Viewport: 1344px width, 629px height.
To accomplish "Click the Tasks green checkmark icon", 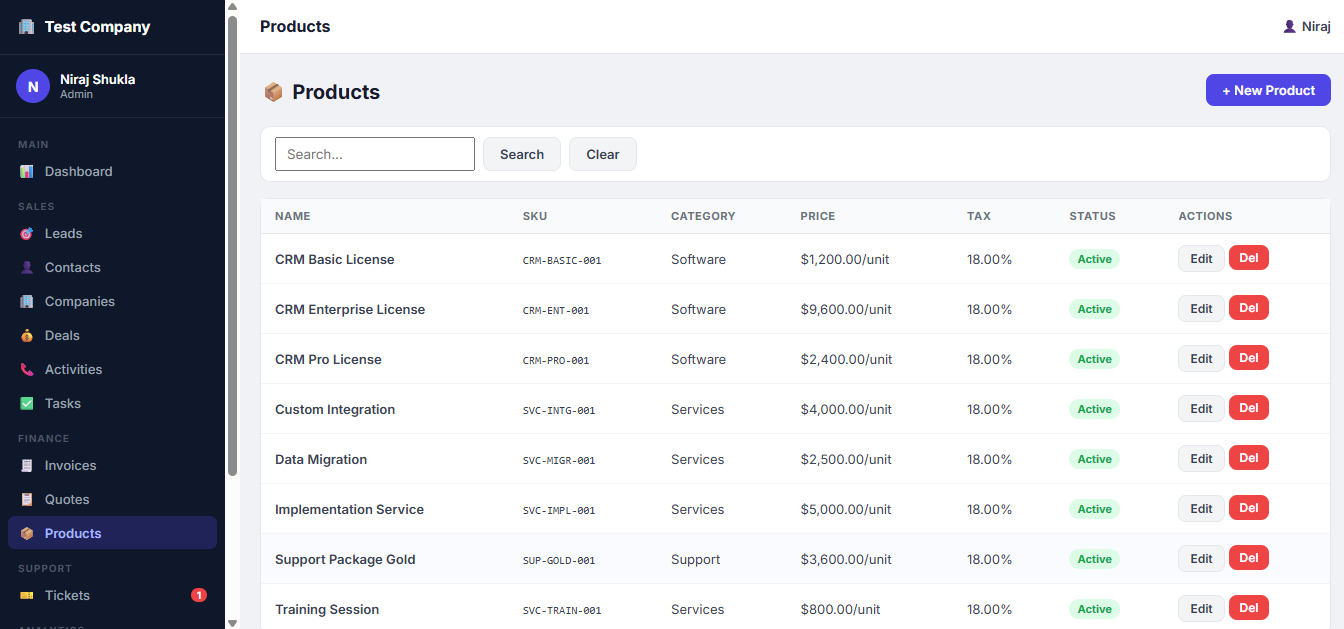I will click(27, 404).
